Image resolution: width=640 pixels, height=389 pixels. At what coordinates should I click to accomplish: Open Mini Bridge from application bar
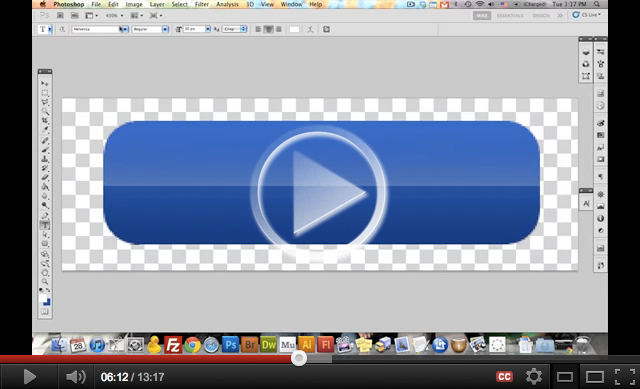point(75,16)
